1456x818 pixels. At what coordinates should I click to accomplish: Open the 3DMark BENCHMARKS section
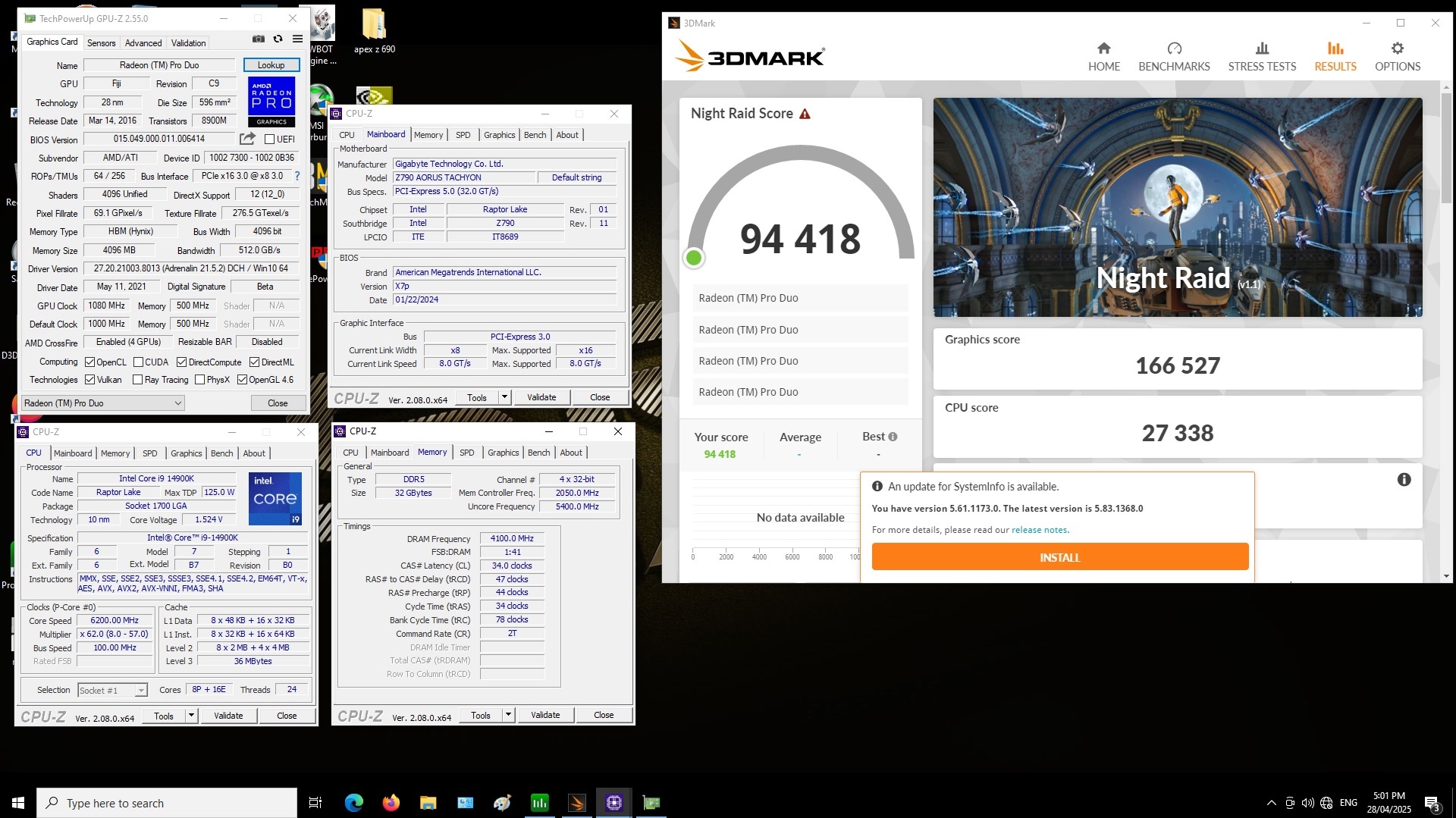point(1174,57)
